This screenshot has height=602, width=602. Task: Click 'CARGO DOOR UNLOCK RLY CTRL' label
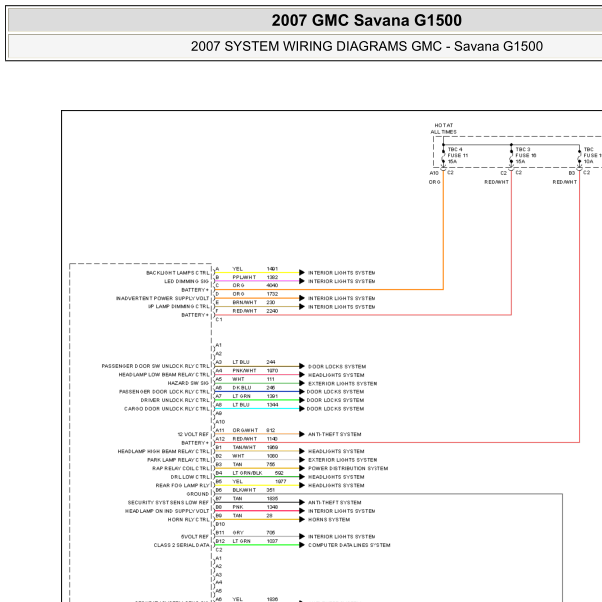click(x=167, y=409)
